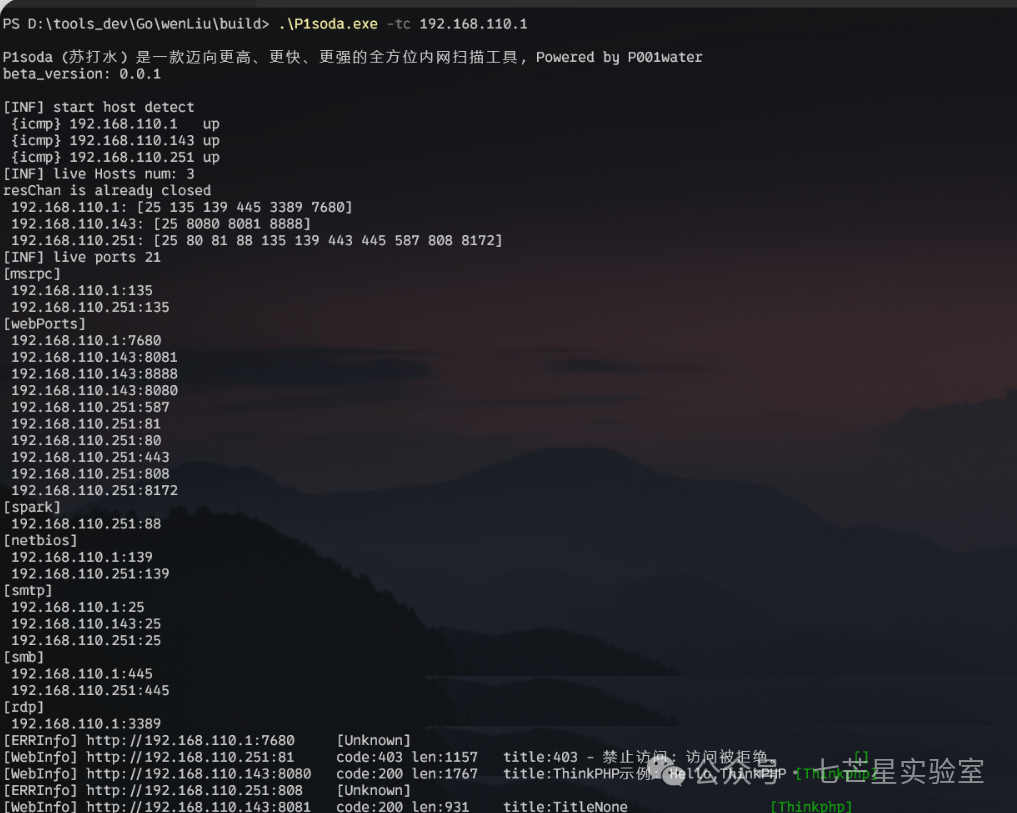
Task: Select '192.168.110.251:8172' entry
Action: (x=94, y=490)
